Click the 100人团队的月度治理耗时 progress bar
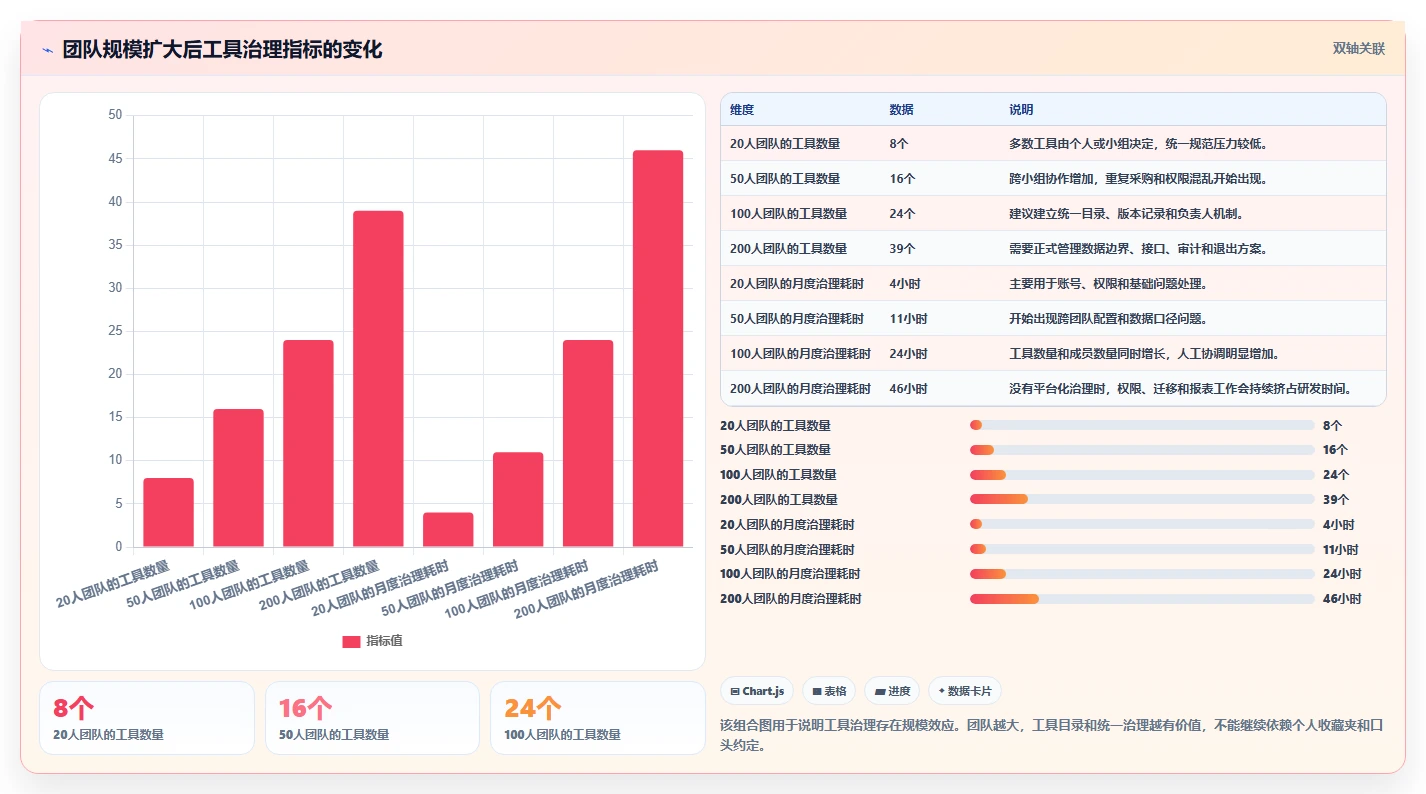Screen dimensions: 1426x794 tap(1142, 574)
